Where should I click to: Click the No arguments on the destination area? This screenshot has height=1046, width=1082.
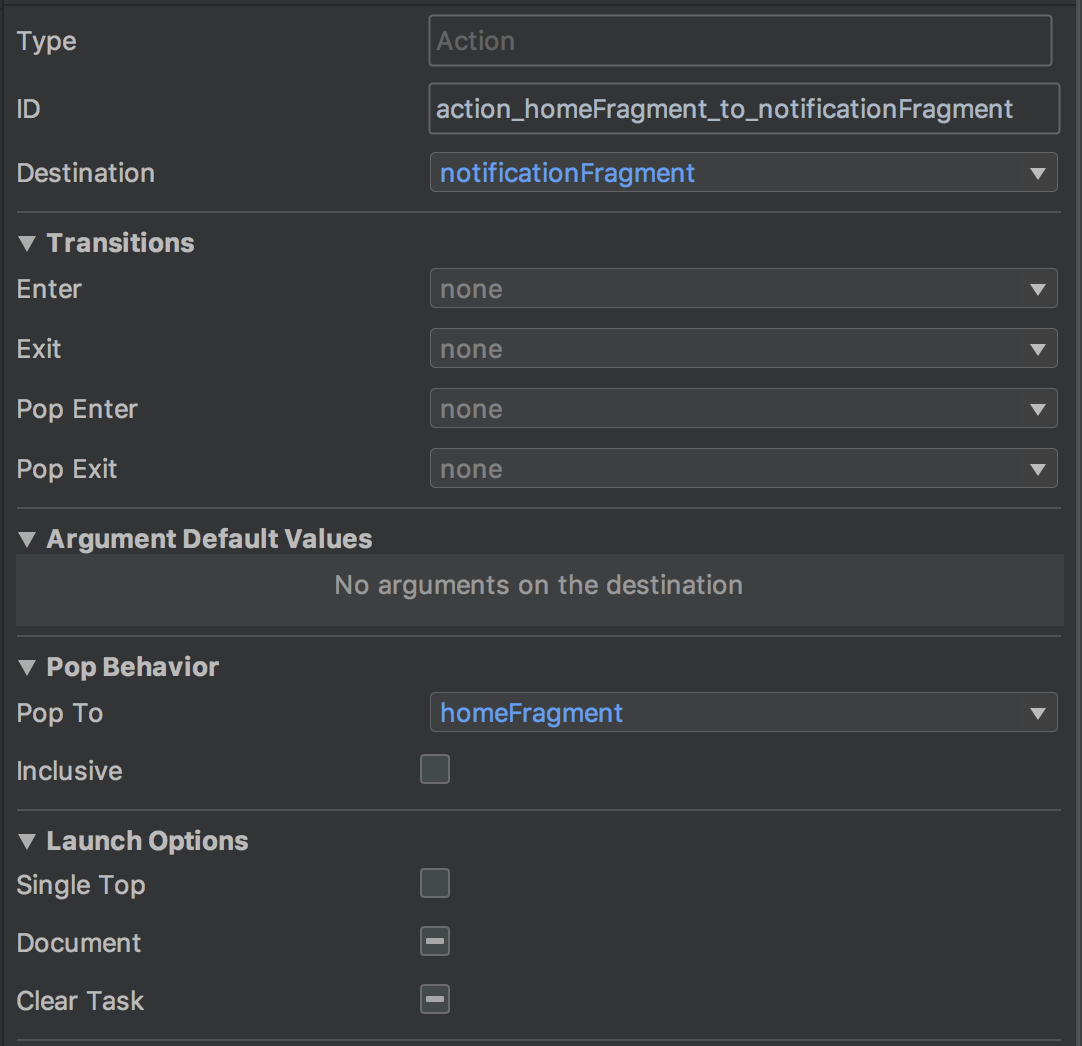coord(539,586)
